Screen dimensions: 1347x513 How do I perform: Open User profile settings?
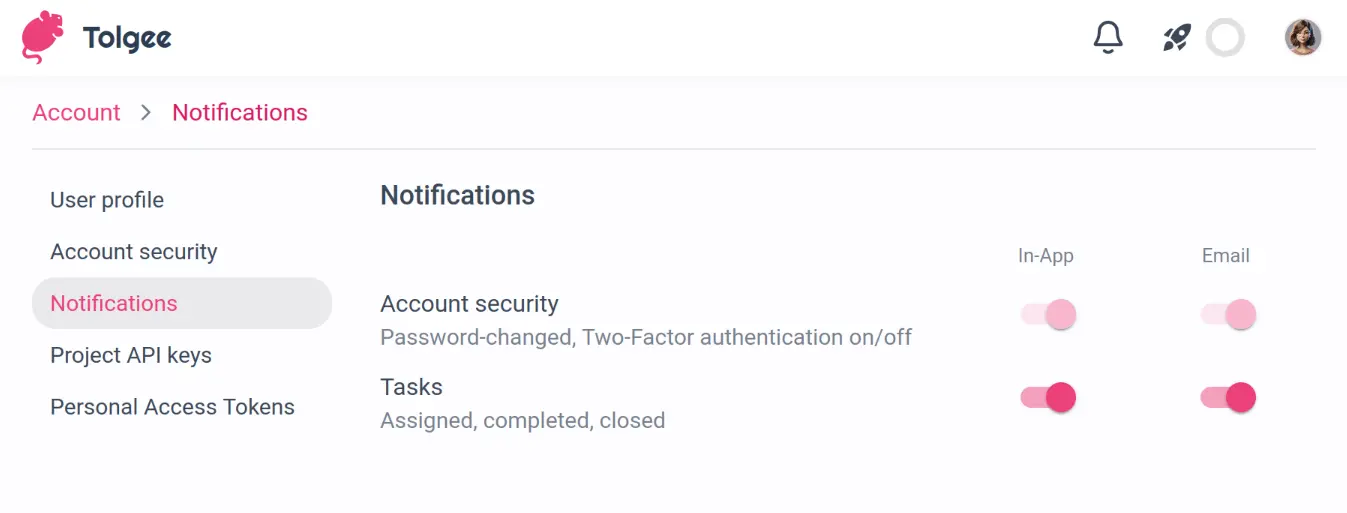pos(107,200)
